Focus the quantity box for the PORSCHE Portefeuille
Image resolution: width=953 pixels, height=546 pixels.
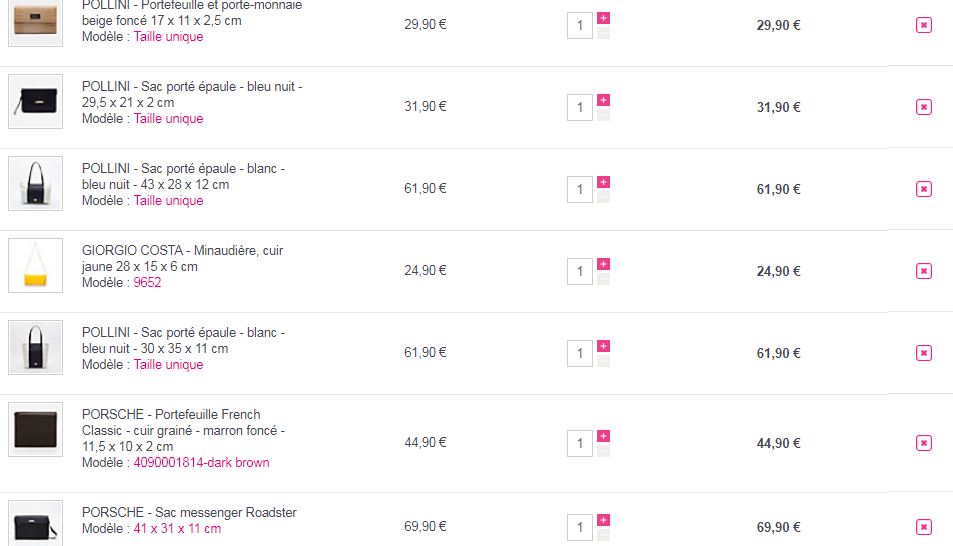580,443
